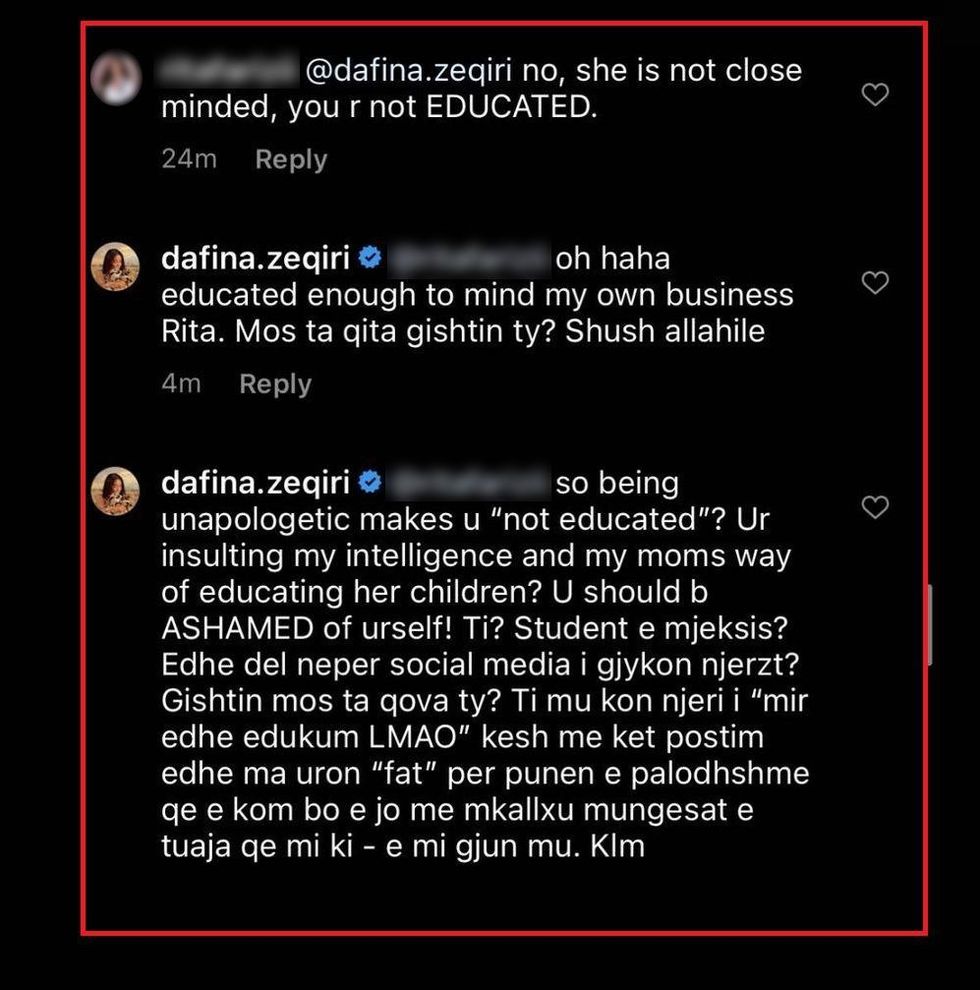
Task: Open dafina.zeqiri username on 'oh haha' reply
Action: pyautogui.click(x=255, y=258)
